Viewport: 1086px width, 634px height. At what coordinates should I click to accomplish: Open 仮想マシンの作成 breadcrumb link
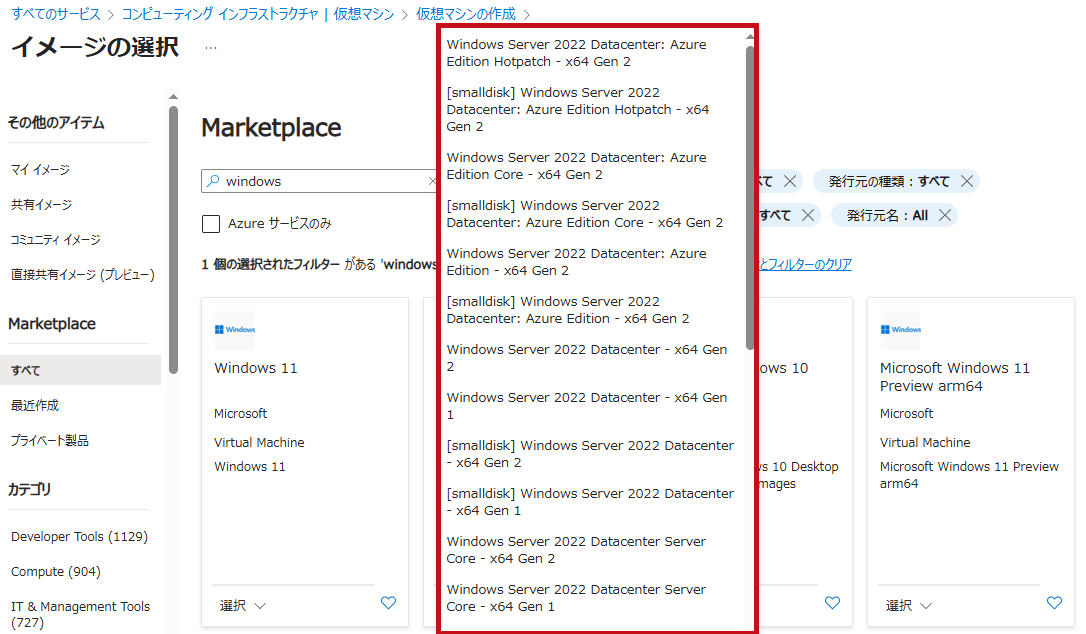[x=465, y=14]
